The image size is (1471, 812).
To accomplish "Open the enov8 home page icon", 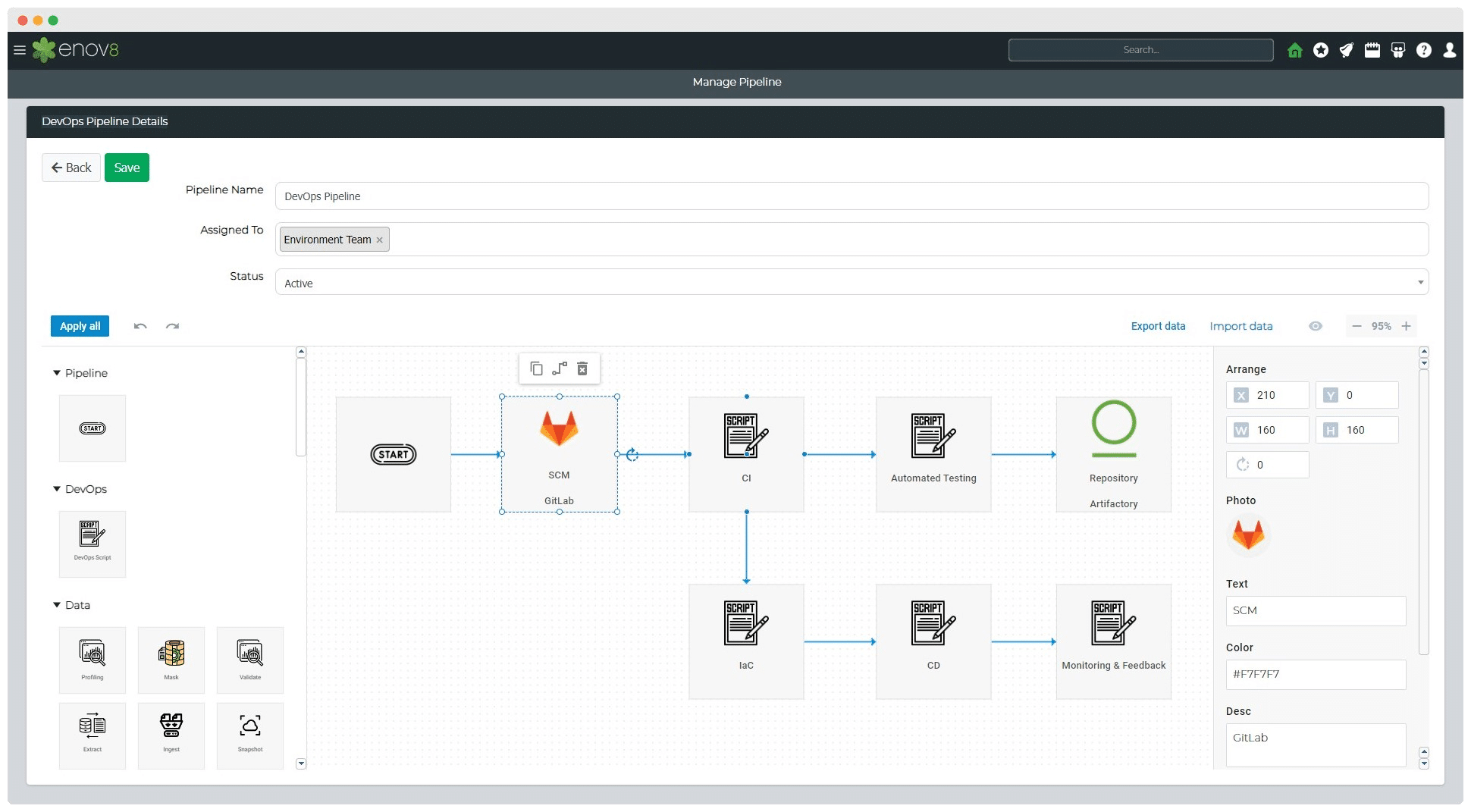I will (1296, 50).
